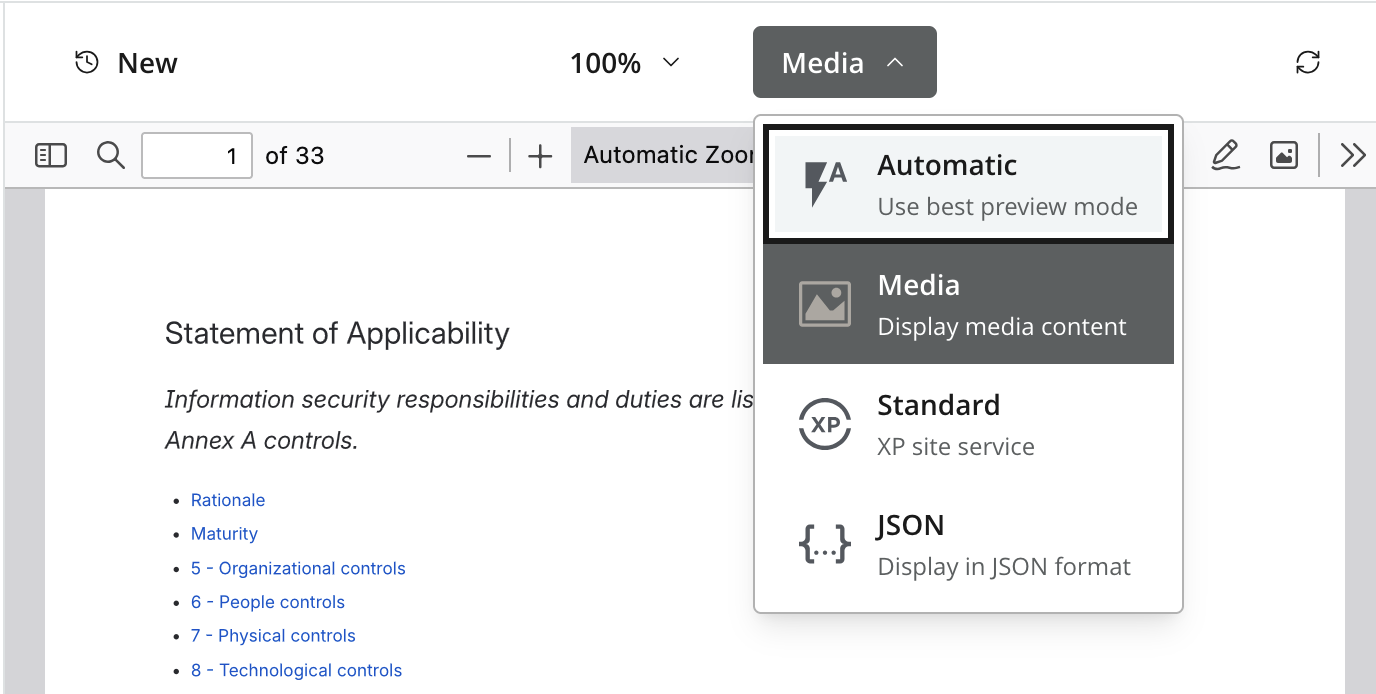Screen dimensions: 1376x694
Task: Go to 6 - People controls
Action: tap(268, 602)
